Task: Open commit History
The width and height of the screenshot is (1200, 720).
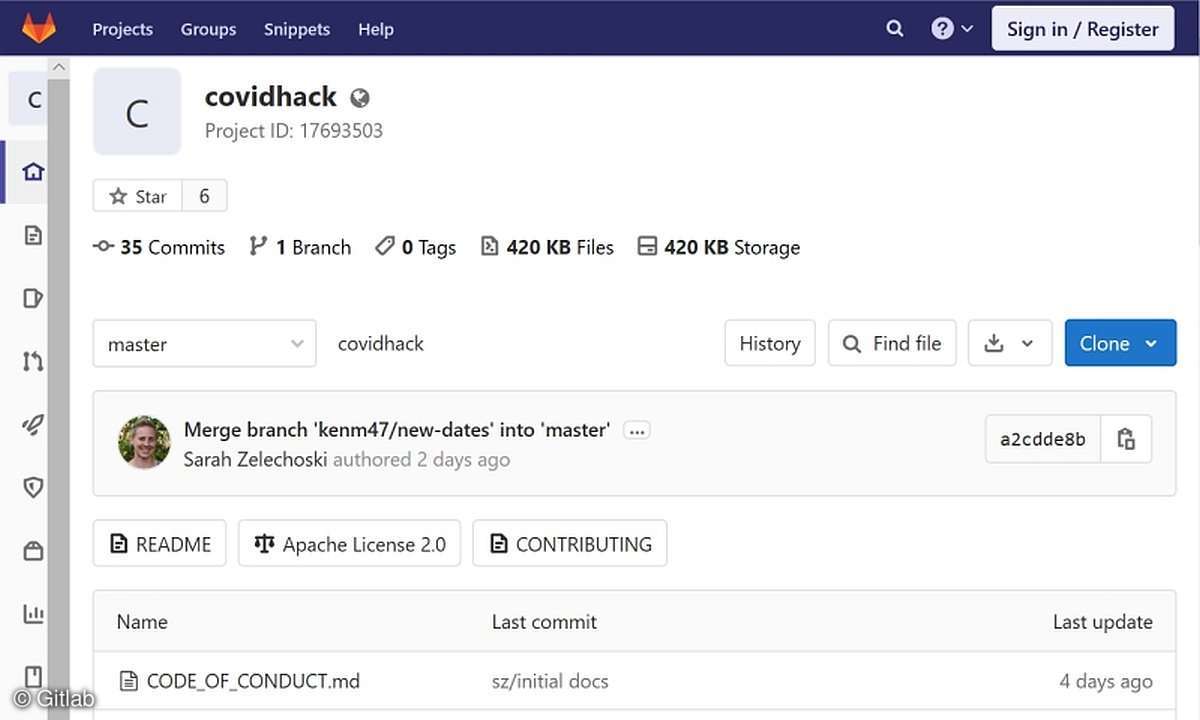Action: 770,343
